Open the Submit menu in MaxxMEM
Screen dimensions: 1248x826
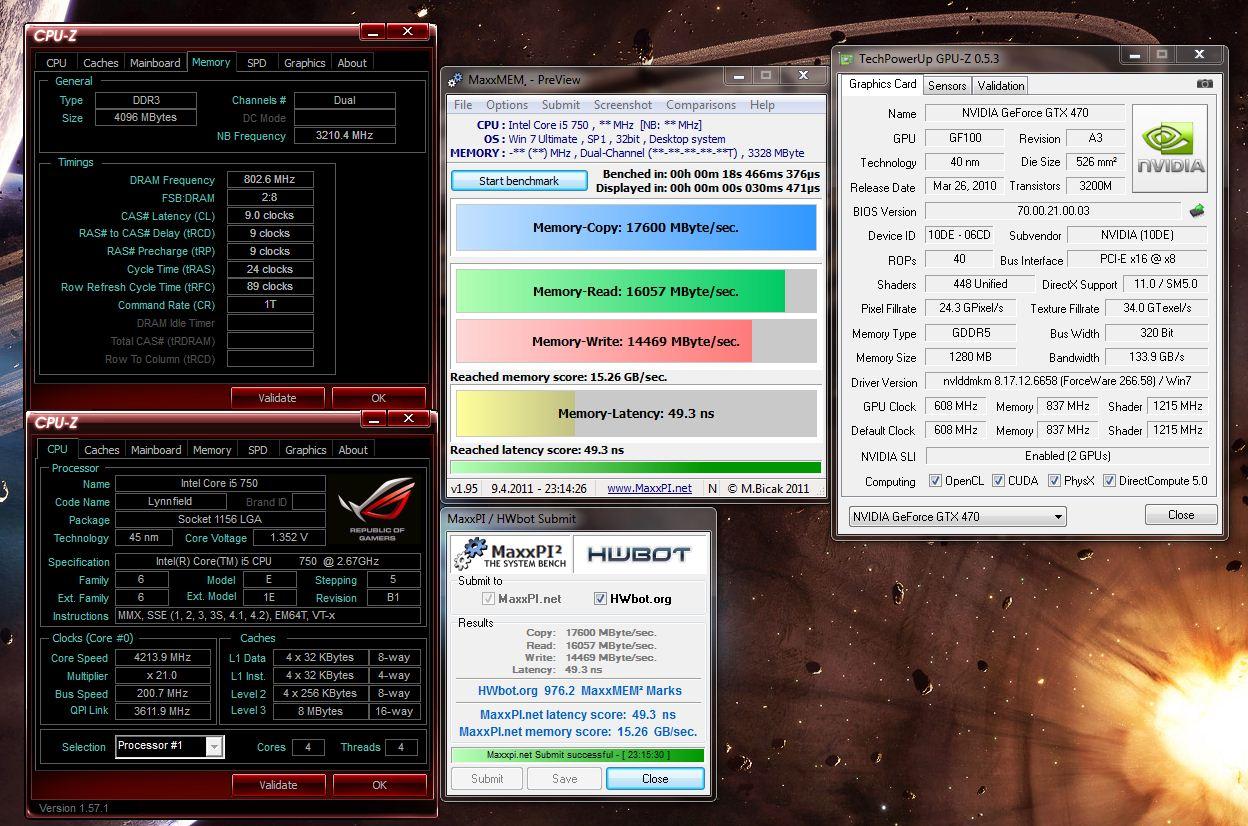tap(561, 105)
